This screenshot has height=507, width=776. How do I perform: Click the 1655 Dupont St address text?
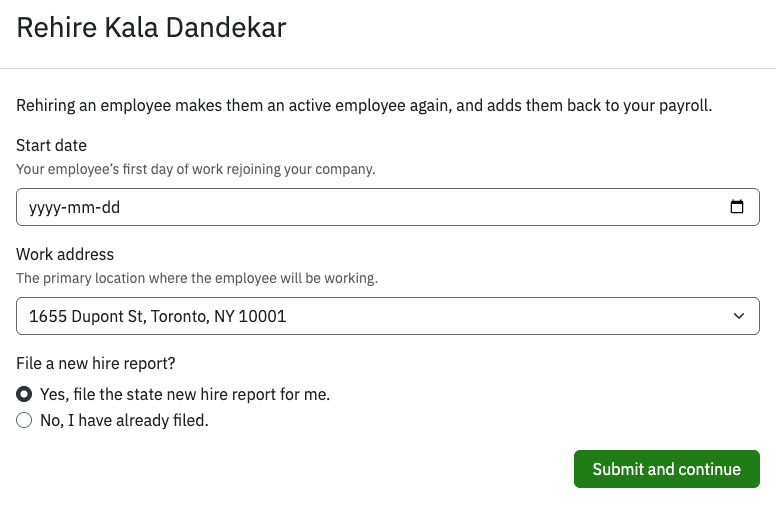pyautogui.click(x=158, y=316)
